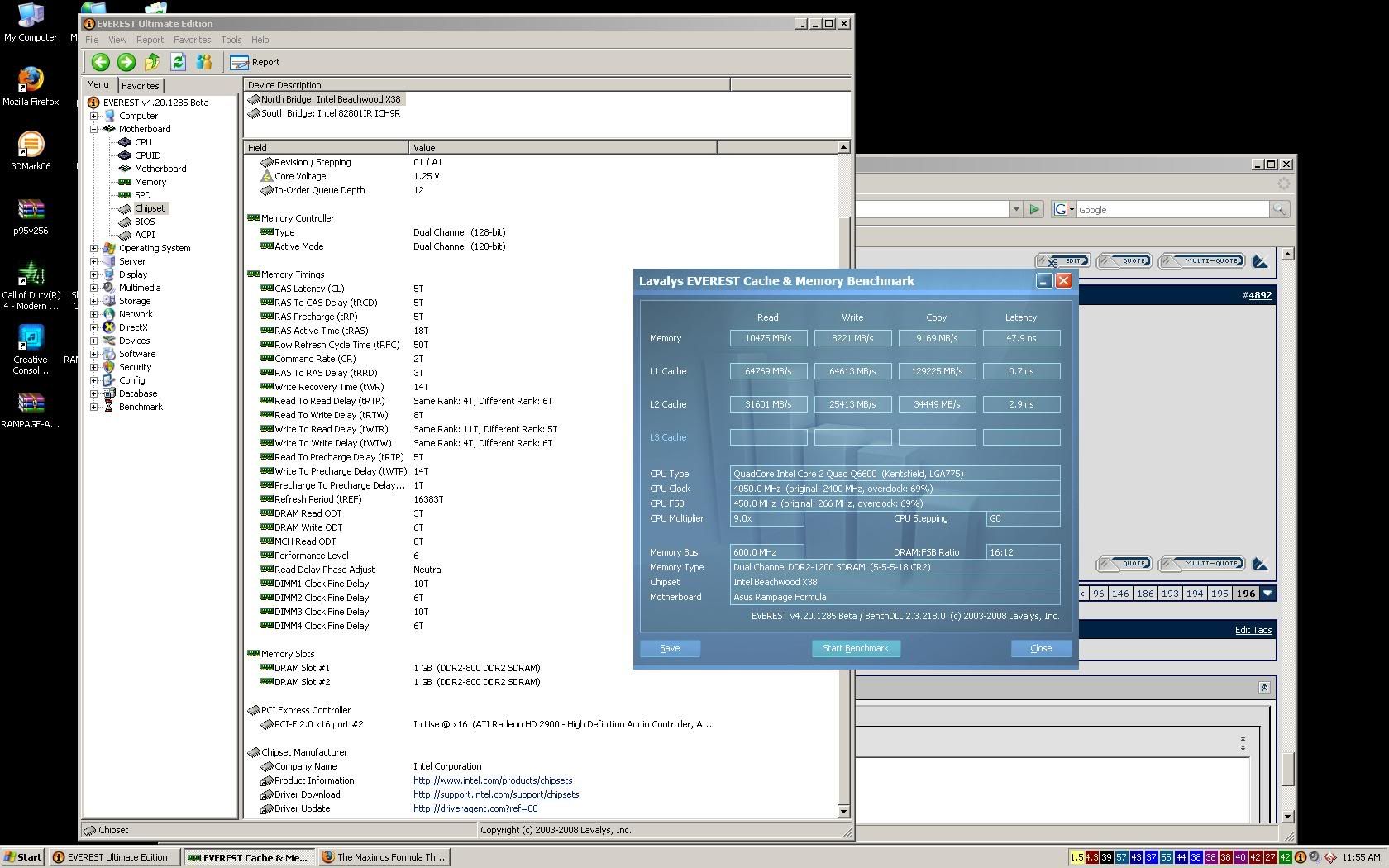The image size is (1389, 868).
Task: Click the Start Benchmark button
Action: (856, 648)
